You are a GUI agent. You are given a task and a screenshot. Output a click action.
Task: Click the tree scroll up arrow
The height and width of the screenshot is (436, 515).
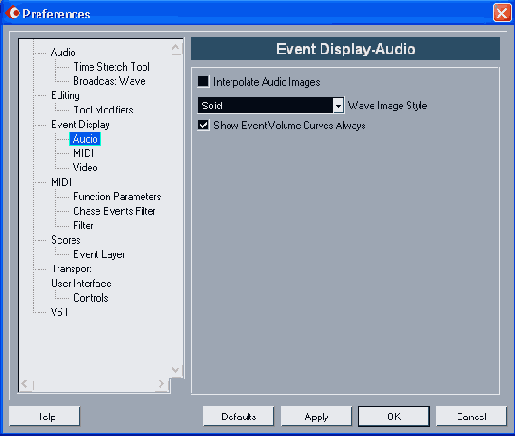pyautogui.click(x=176, y=48)
